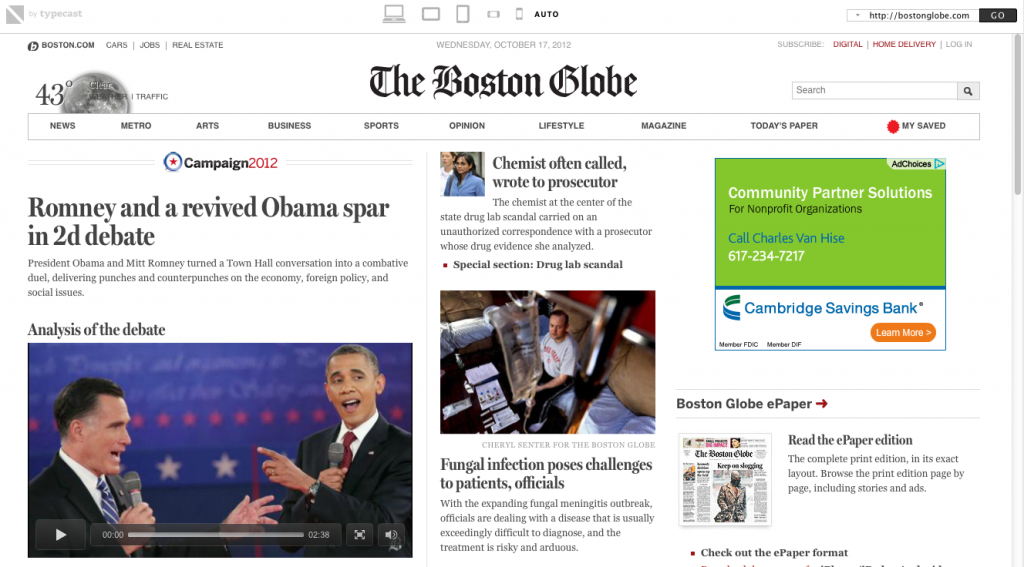
Task: Open the URL history dropdown arrow
Action: tap(857, 15)
